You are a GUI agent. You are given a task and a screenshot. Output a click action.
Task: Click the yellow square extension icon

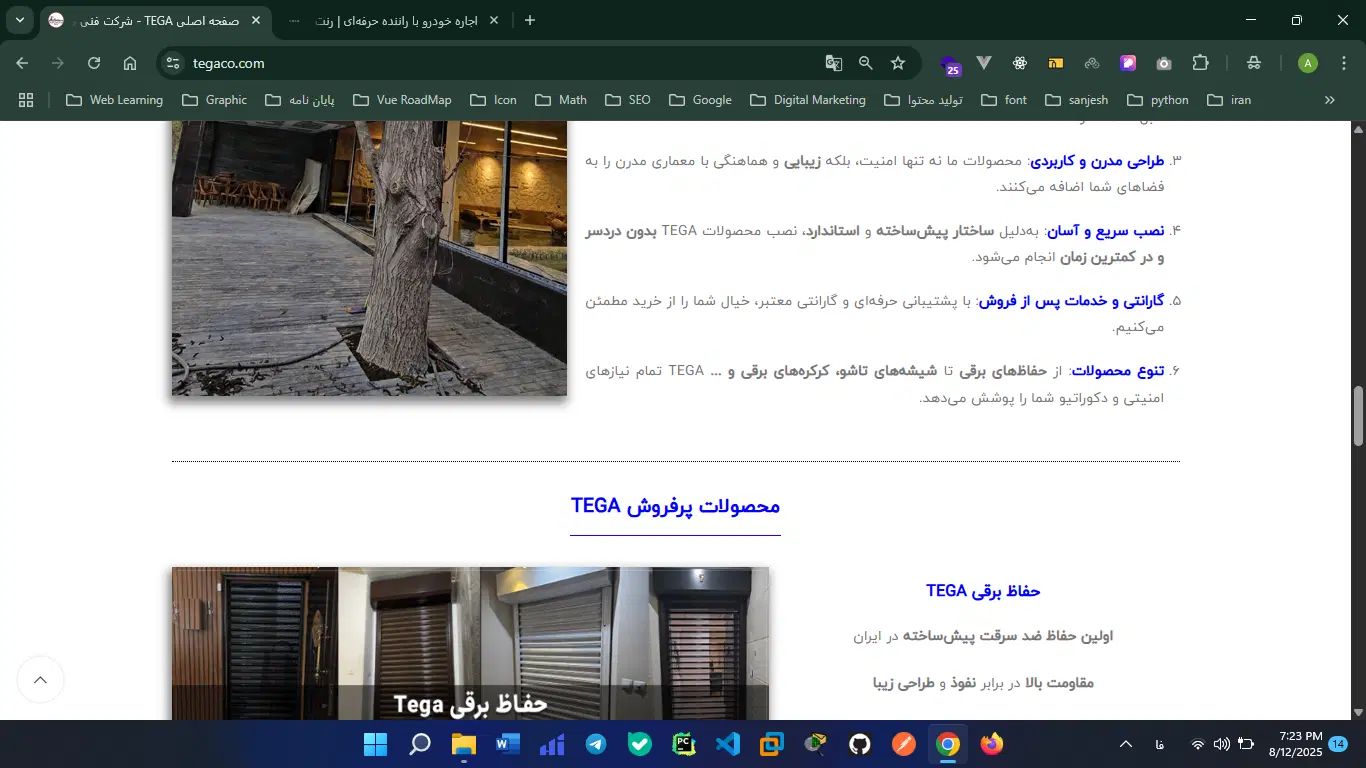[1056, 63]
